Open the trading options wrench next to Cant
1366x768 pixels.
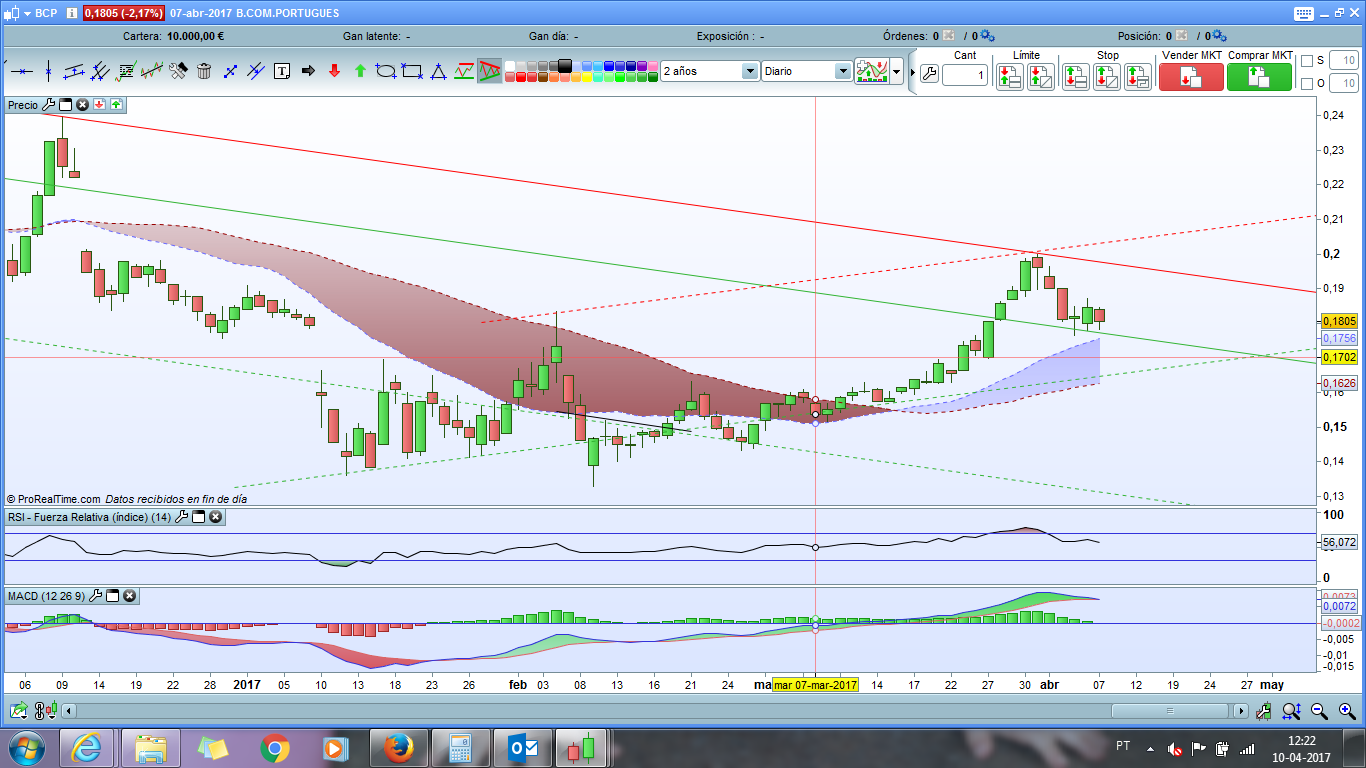point(929,74)
